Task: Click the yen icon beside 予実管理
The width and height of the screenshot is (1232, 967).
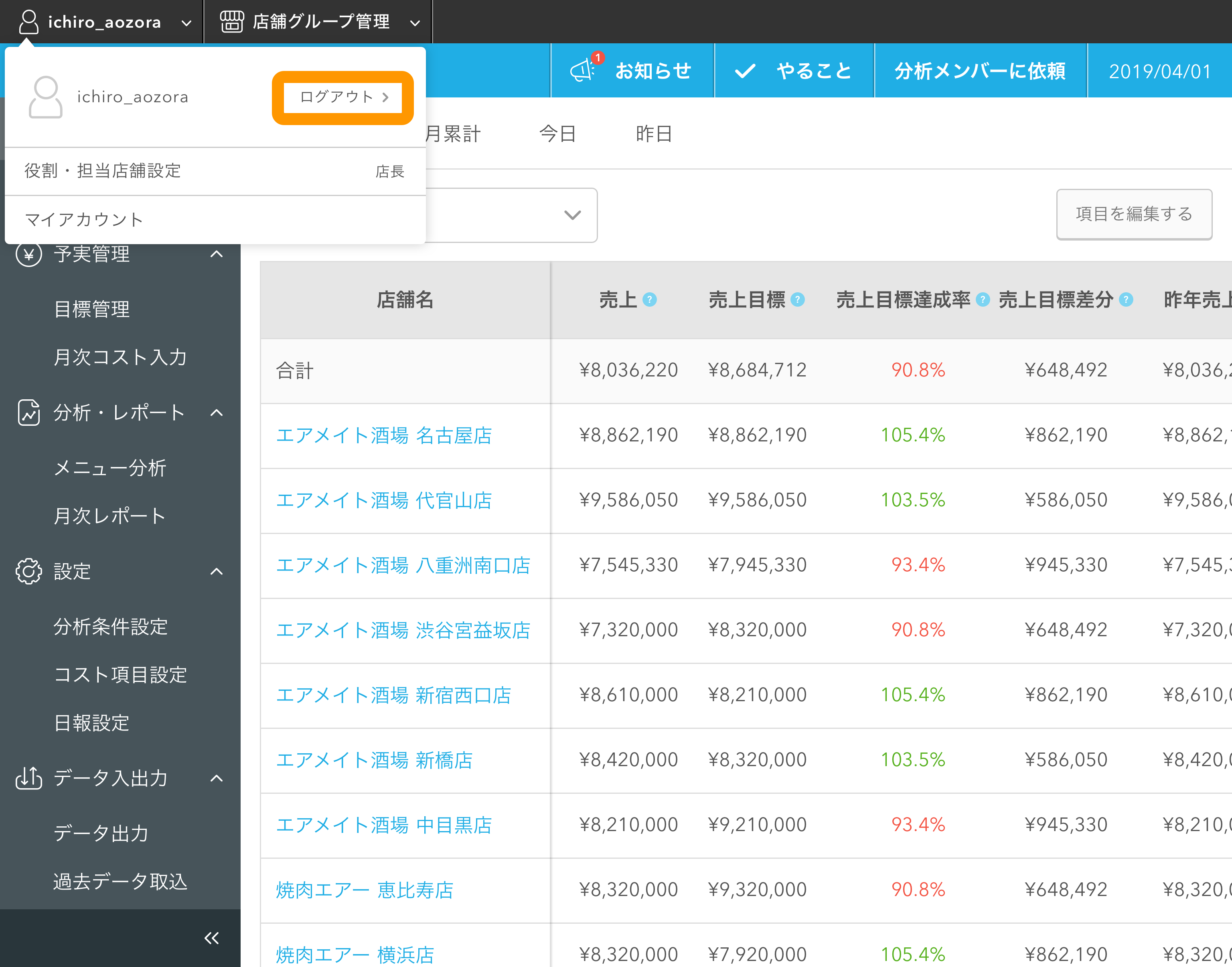Action: pos(29,254)
